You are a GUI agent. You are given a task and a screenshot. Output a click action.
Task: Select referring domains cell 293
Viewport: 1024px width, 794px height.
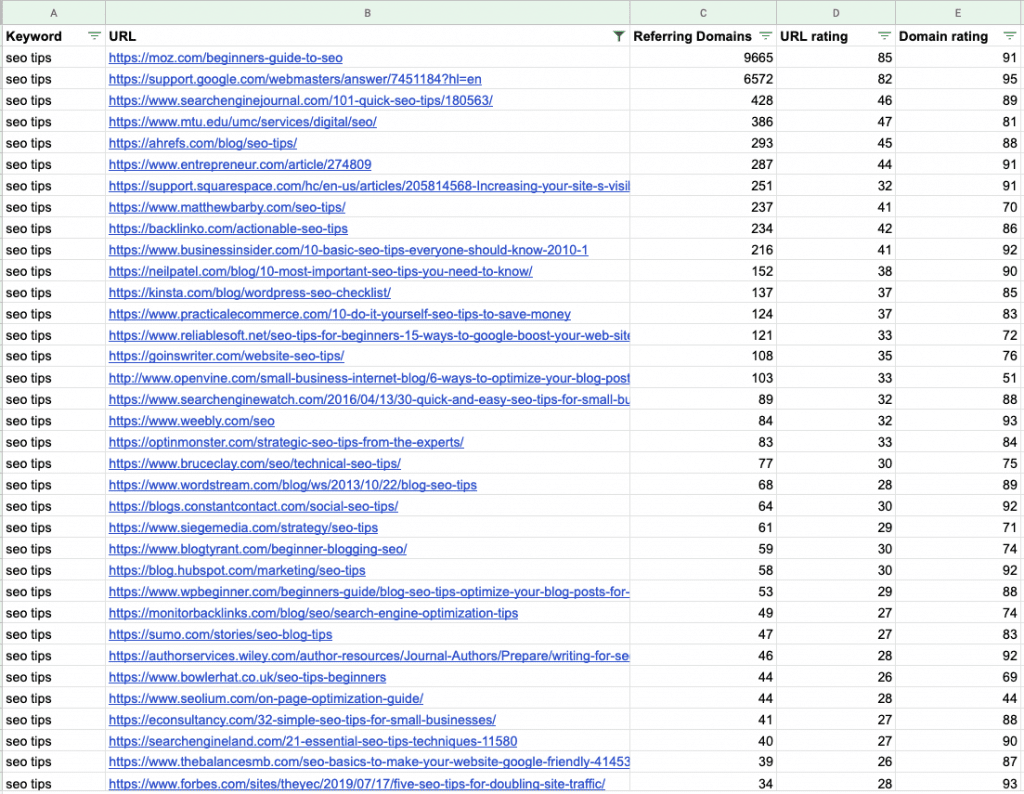coord(703,143)
